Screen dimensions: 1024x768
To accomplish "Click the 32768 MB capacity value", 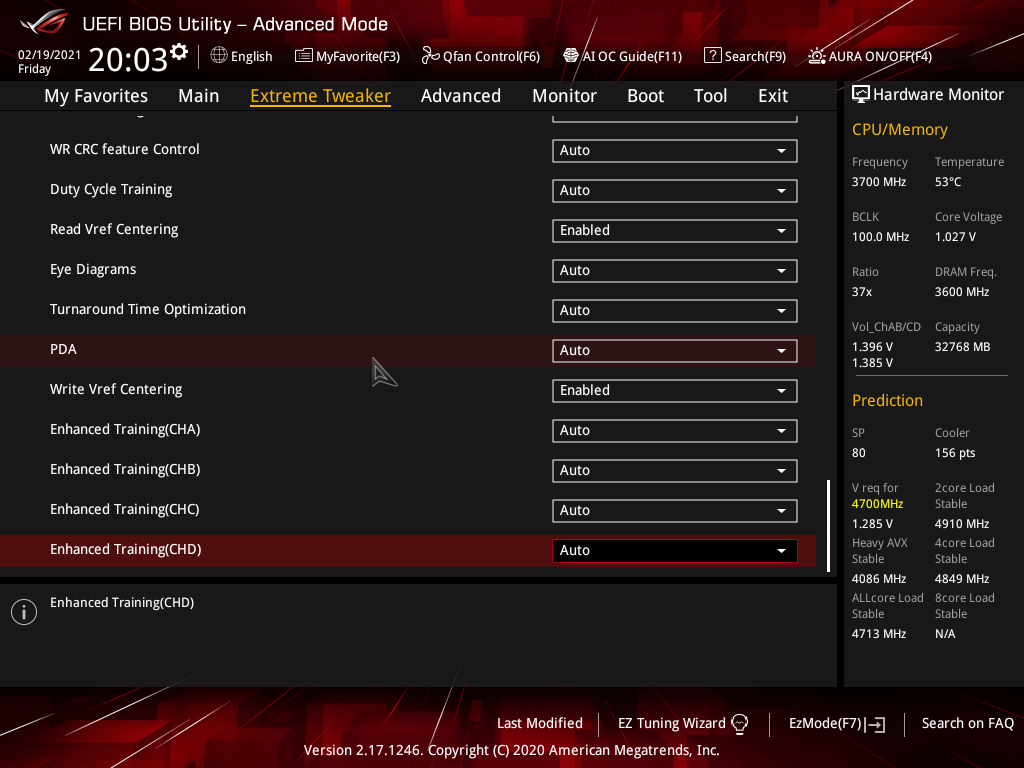I will click(962, 347).
